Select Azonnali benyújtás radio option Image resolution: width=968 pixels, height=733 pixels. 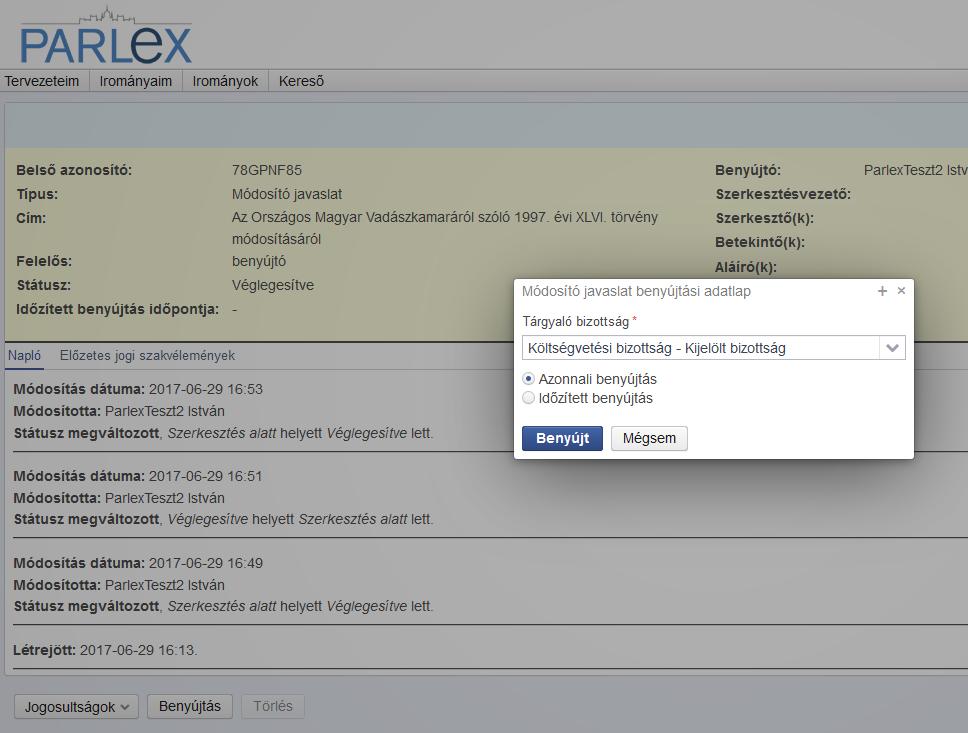pyautogui.click(x=528, y=379)
